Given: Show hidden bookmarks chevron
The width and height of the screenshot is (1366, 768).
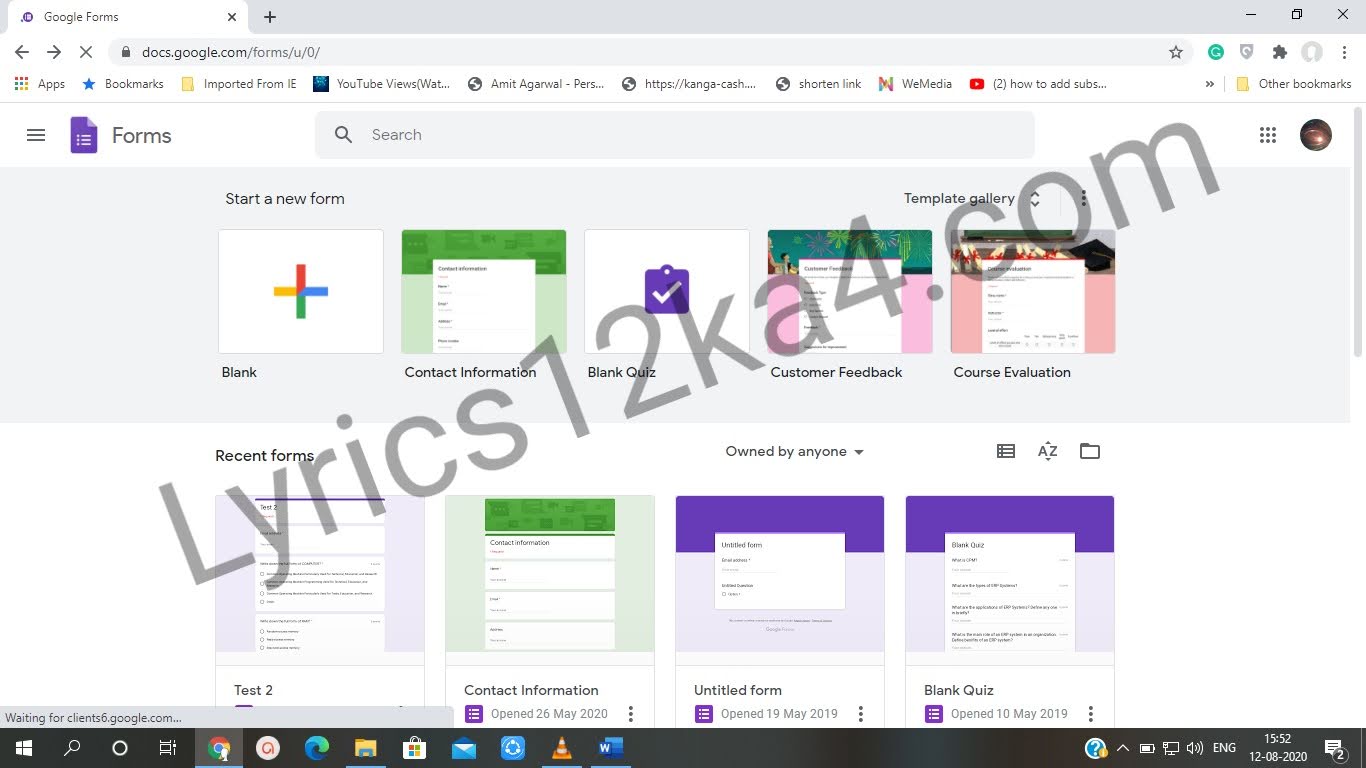Looking at the screenshot, I should click(1210, 84).
